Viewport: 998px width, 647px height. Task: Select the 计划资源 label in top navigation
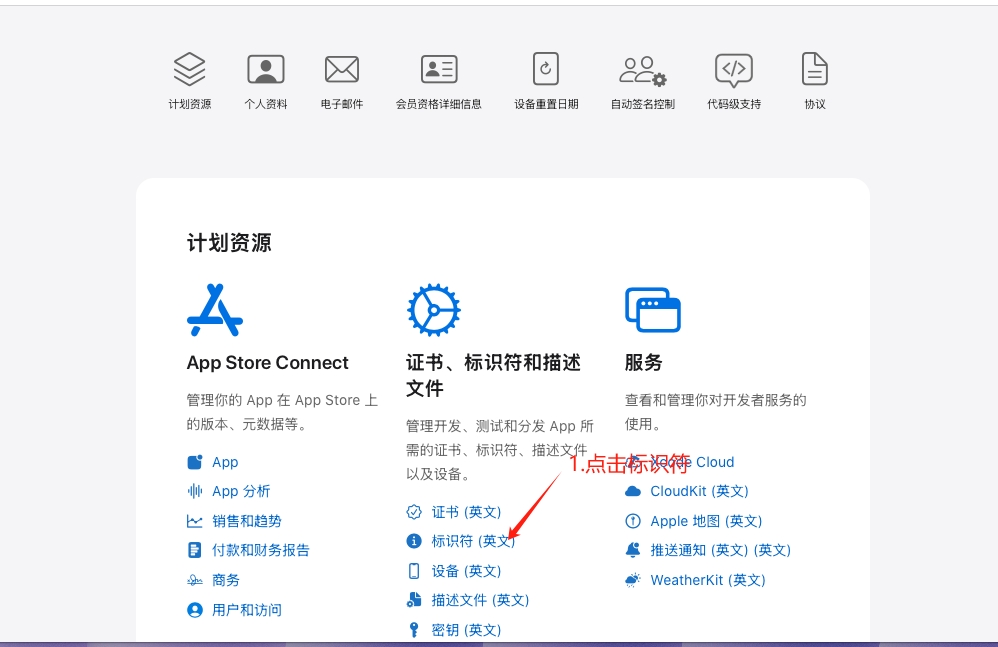(x=190, y=104)
